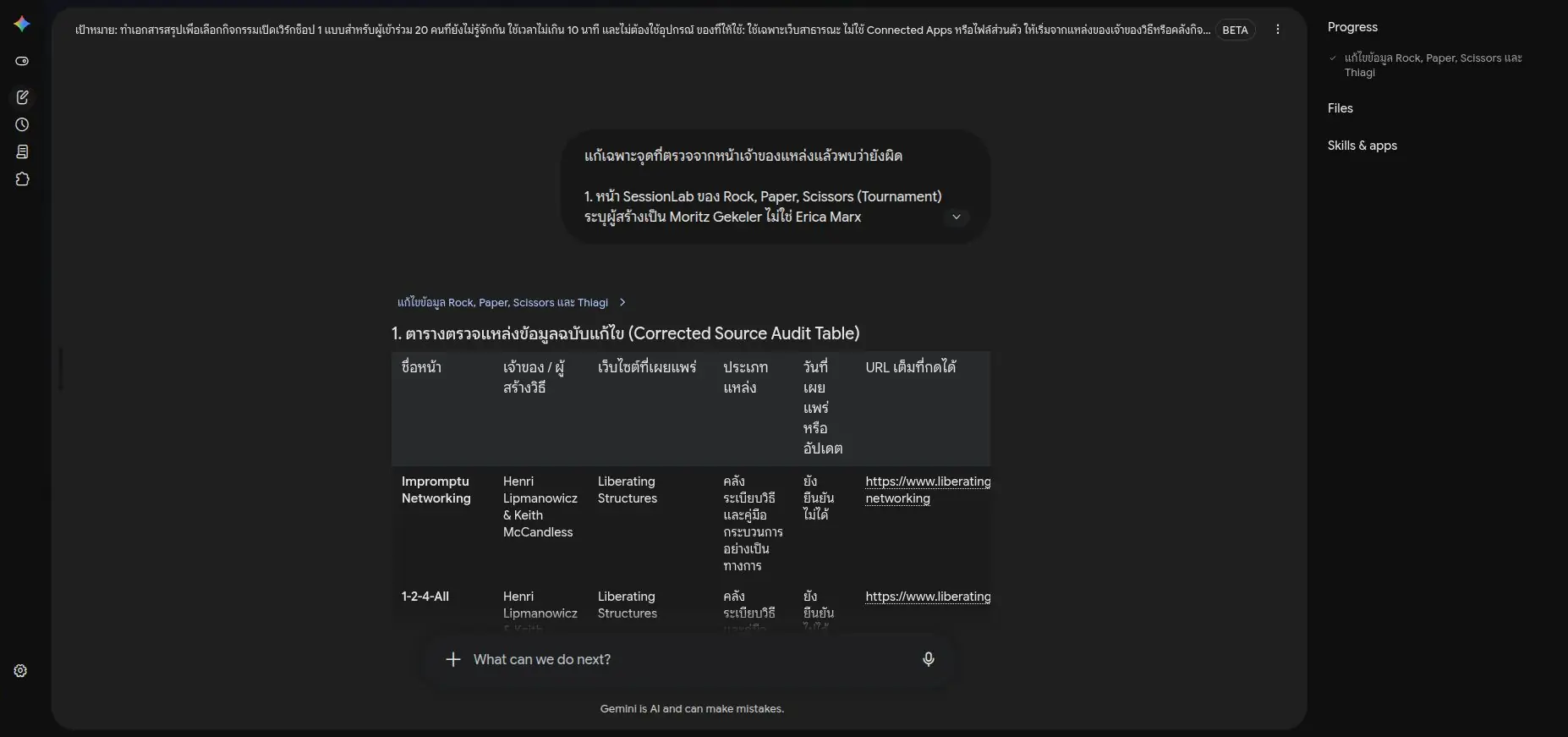Toggle the switch icon in left sidebar

coord(22,61)
